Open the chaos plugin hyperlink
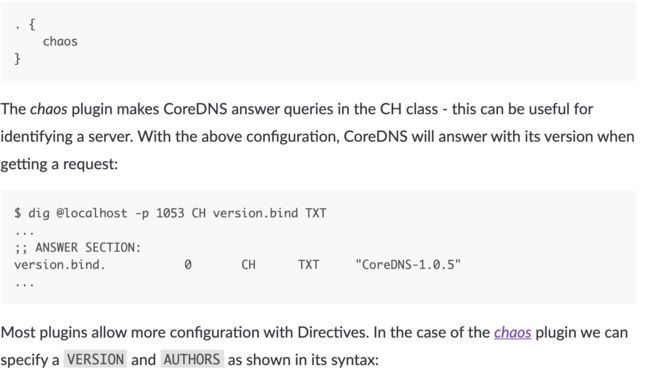The width and height of the screenshot is (650, 378). point(512,332)
